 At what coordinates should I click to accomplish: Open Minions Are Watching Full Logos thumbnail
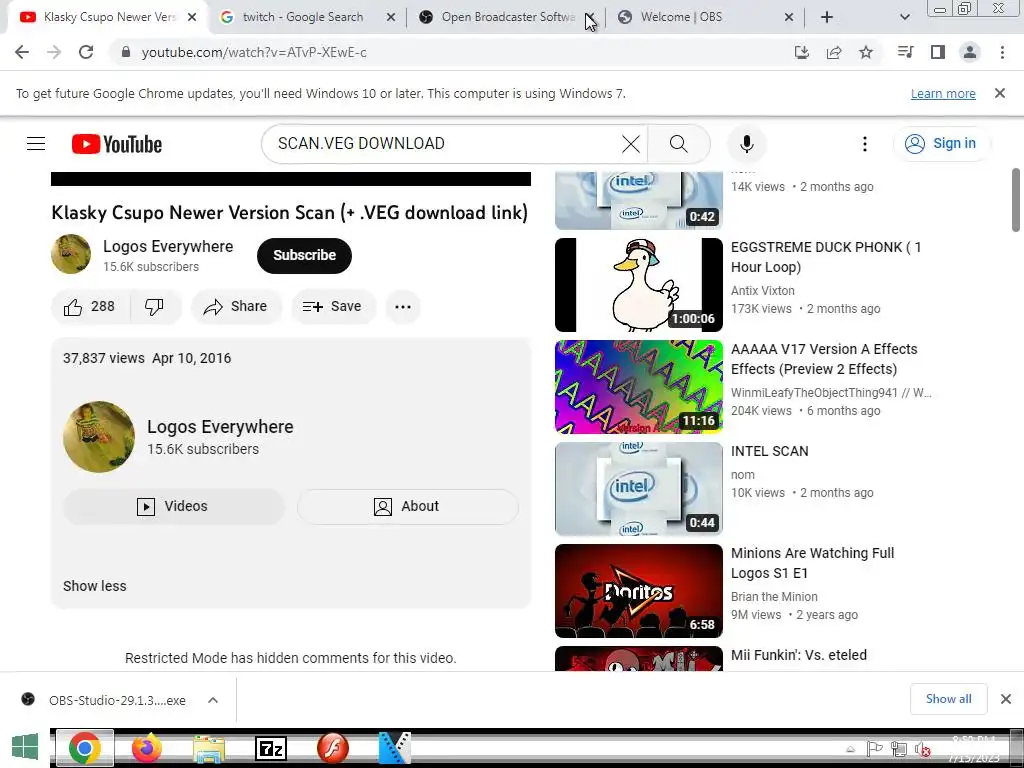[639, 591]
